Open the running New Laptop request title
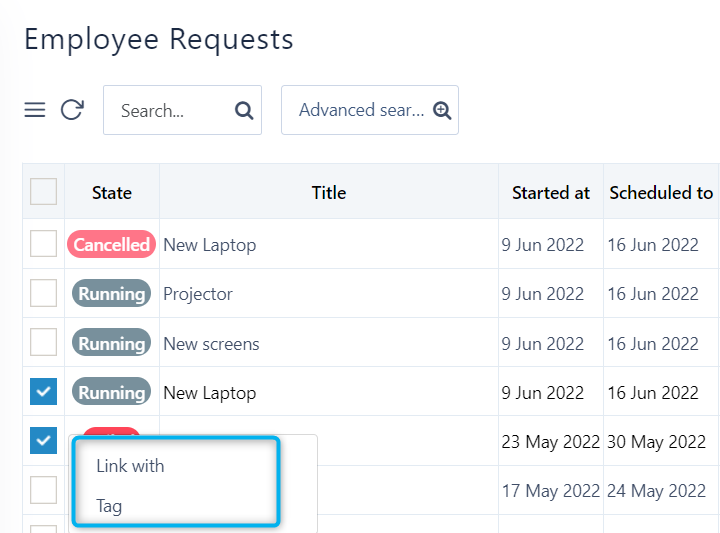Image resolution: width=720 pixels, height=533 pixels. (x=210, y=393)
